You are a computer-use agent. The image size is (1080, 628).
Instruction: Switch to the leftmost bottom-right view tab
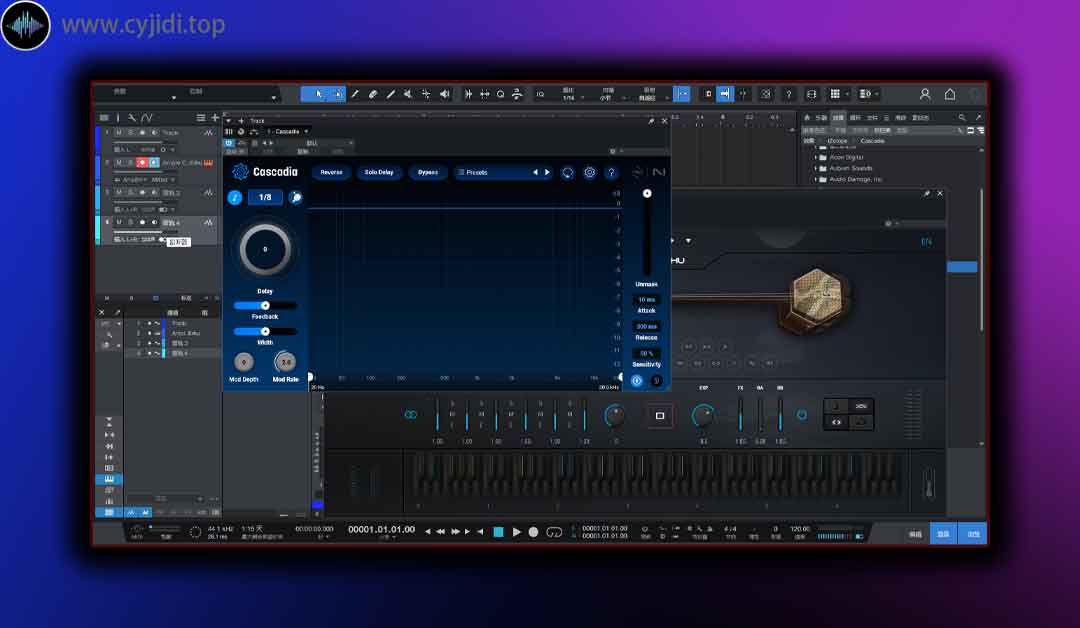[x=915, y=534]
